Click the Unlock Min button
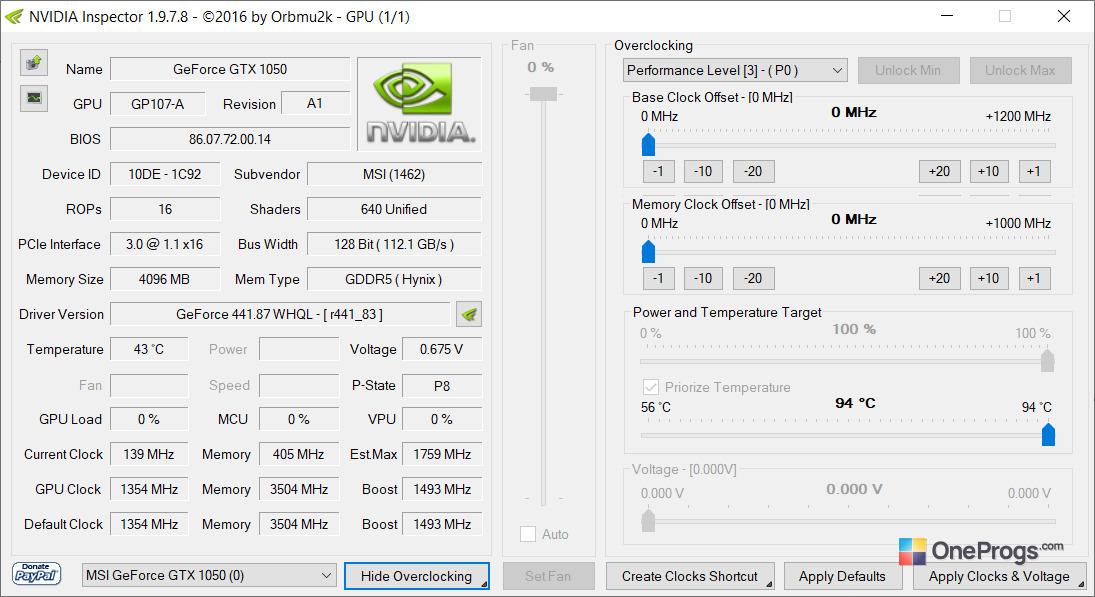Viewport: 1095px width, 597px height. click(x=908, y=71)
